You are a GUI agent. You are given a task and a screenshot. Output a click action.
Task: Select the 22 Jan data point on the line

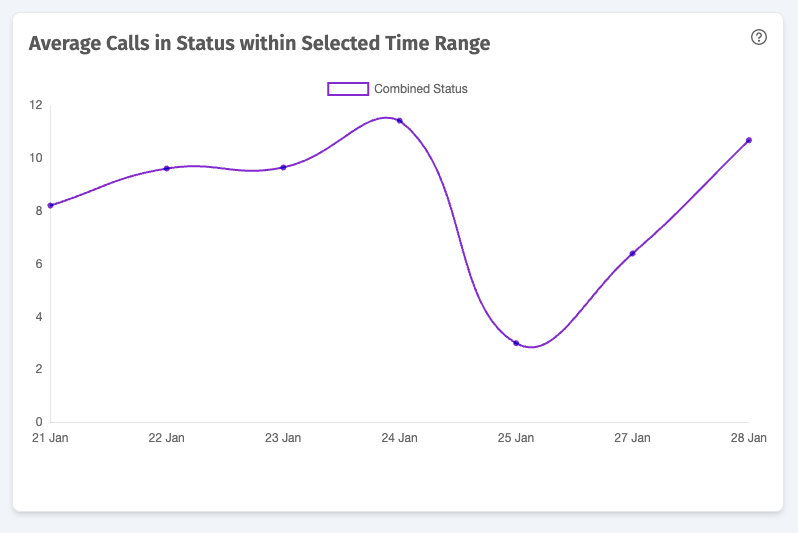point(167,169)
